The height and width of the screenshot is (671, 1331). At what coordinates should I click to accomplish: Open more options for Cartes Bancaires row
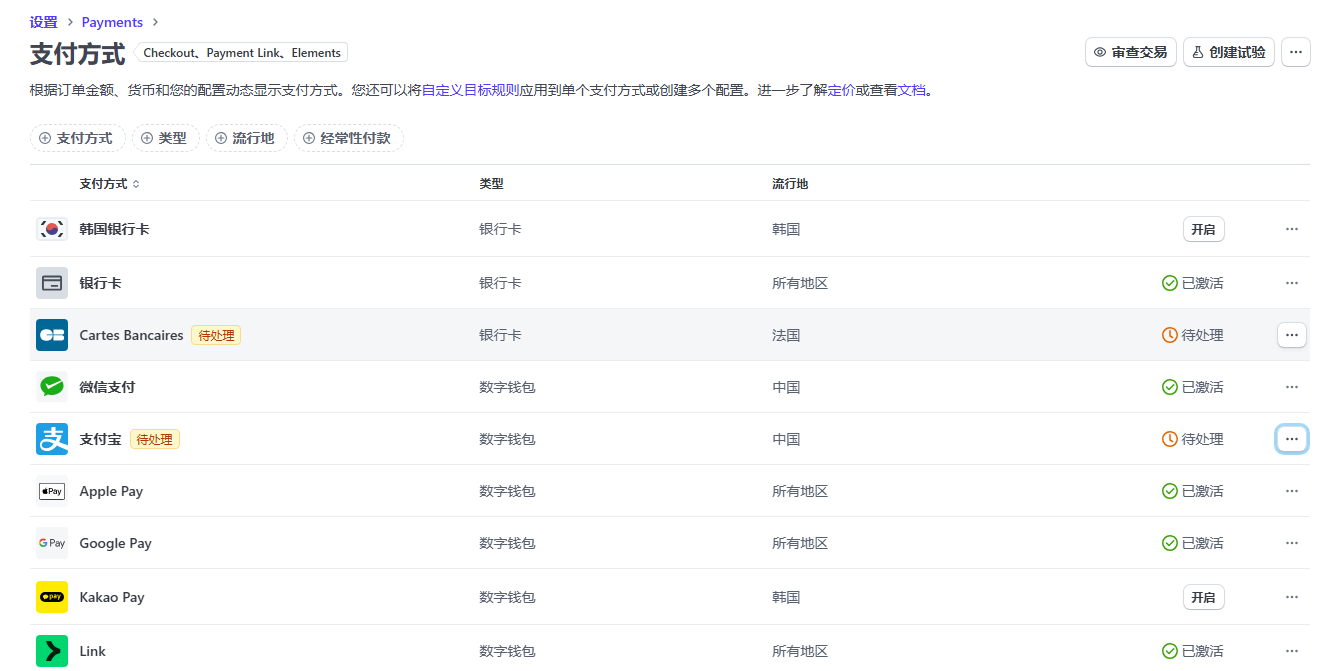point(1292,335)
